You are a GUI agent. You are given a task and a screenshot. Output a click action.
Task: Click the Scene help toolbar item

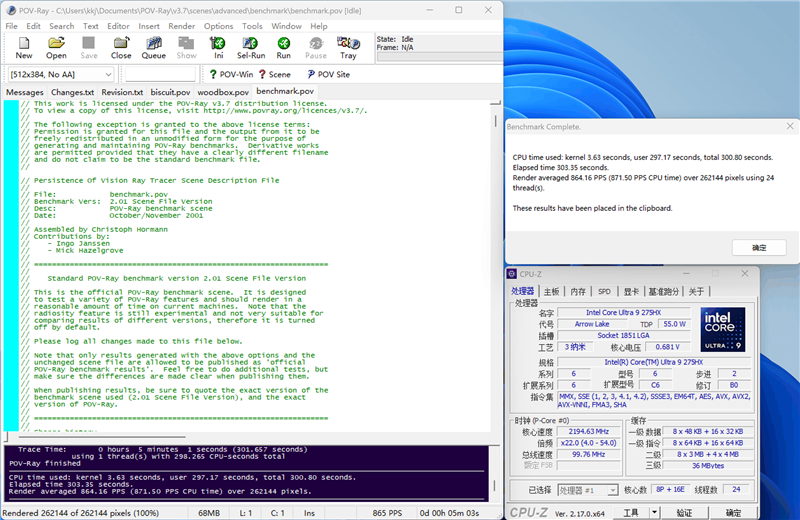click(274, 74)
